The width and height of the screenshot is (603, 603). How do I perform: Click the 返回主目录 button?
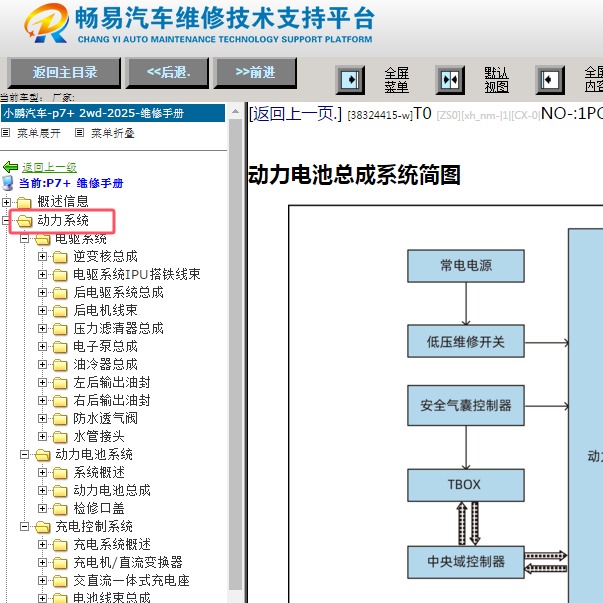coord(64,73)
